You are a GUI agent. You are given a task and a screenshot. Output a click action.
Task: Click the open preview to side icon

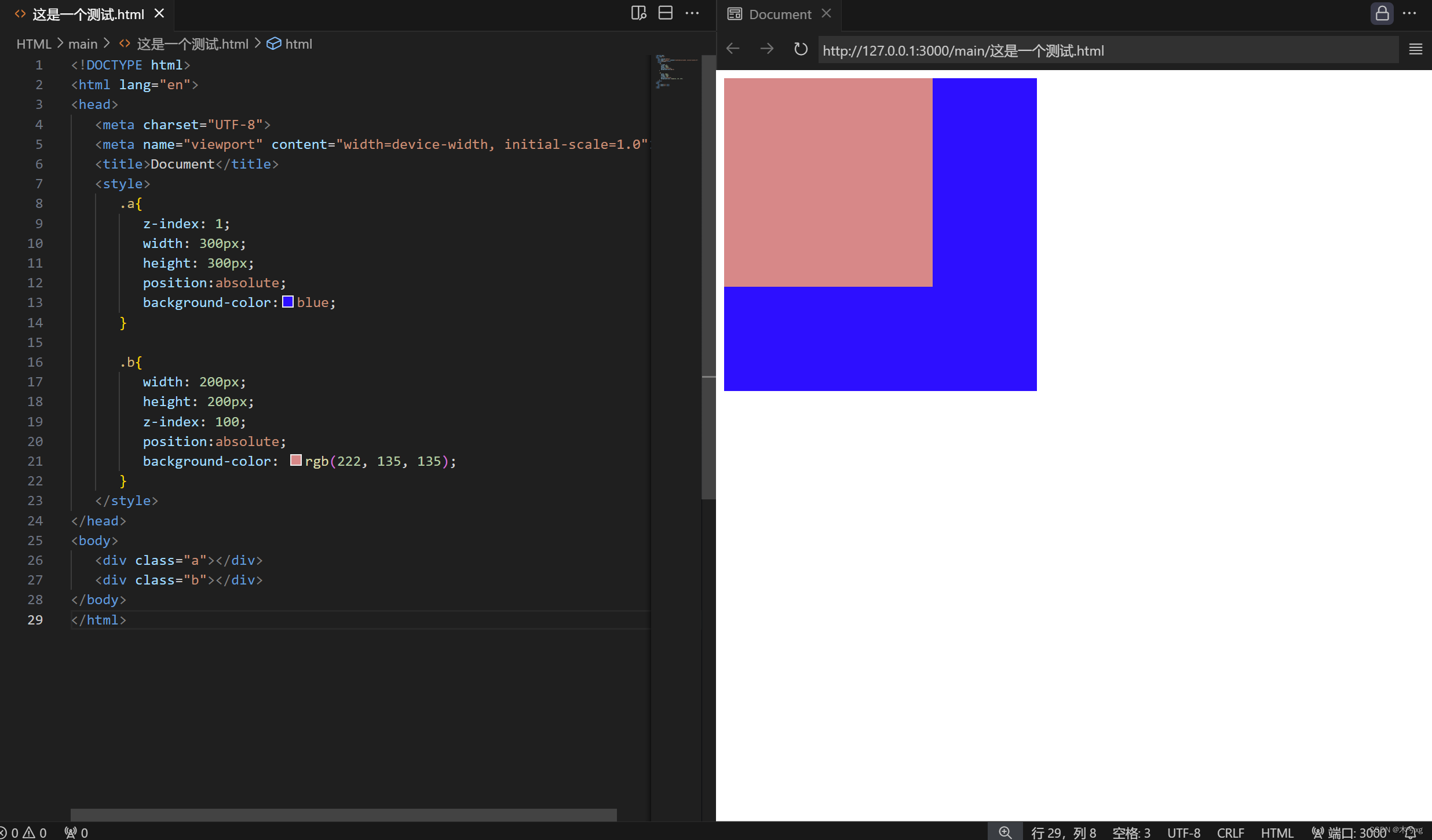pyautogui.click(x=638, y=13)
